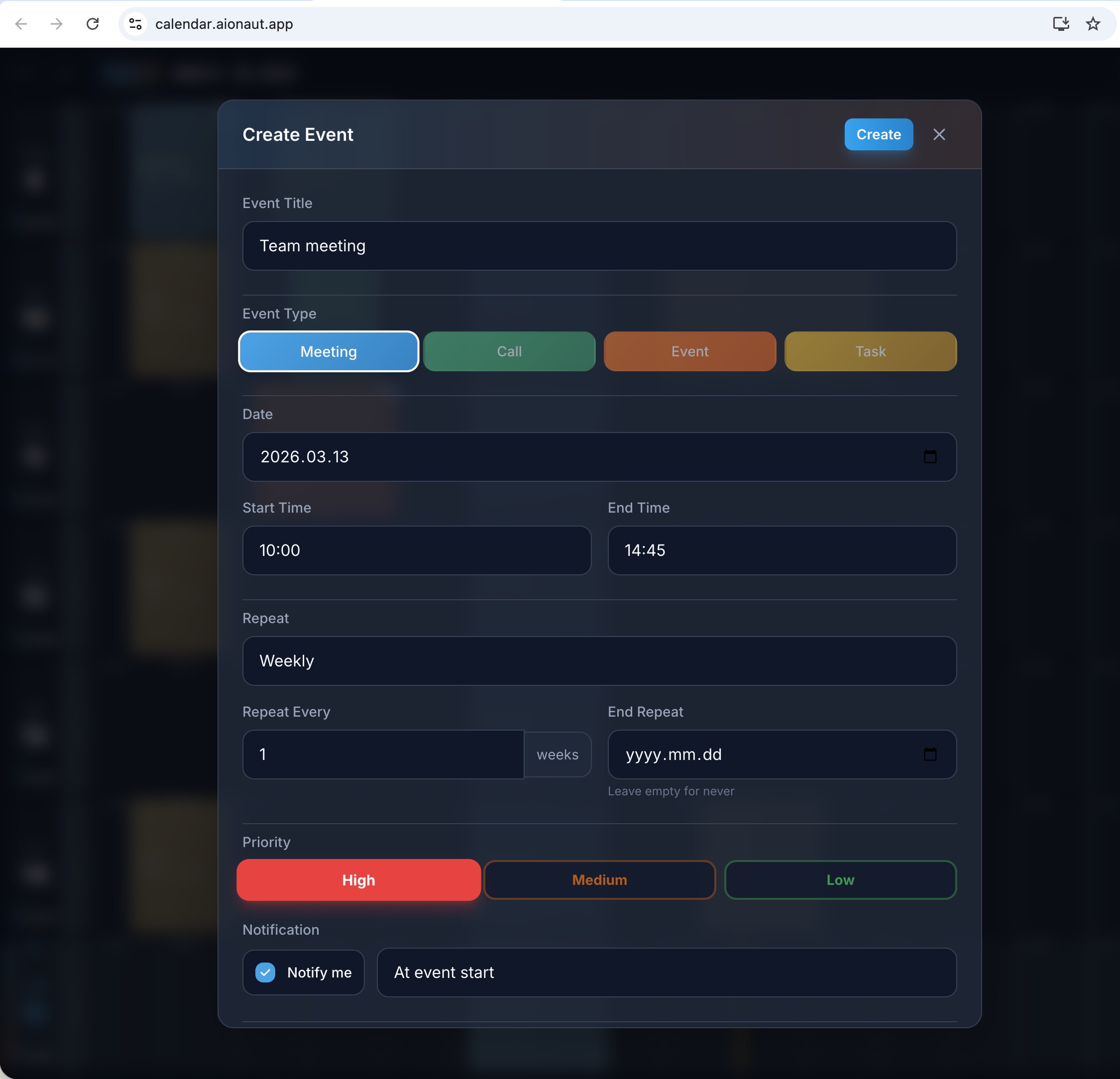Switch event type to Task
This screenshot has height=1079, width=1120.
[x=870, y=351]
